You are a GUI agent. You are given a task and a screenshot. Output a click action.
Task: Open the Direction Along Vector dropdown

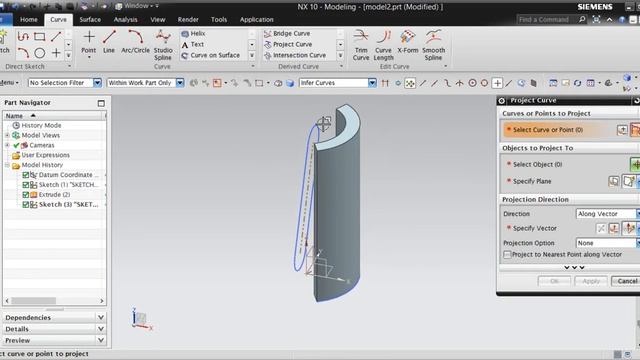[x=607, y=214]
